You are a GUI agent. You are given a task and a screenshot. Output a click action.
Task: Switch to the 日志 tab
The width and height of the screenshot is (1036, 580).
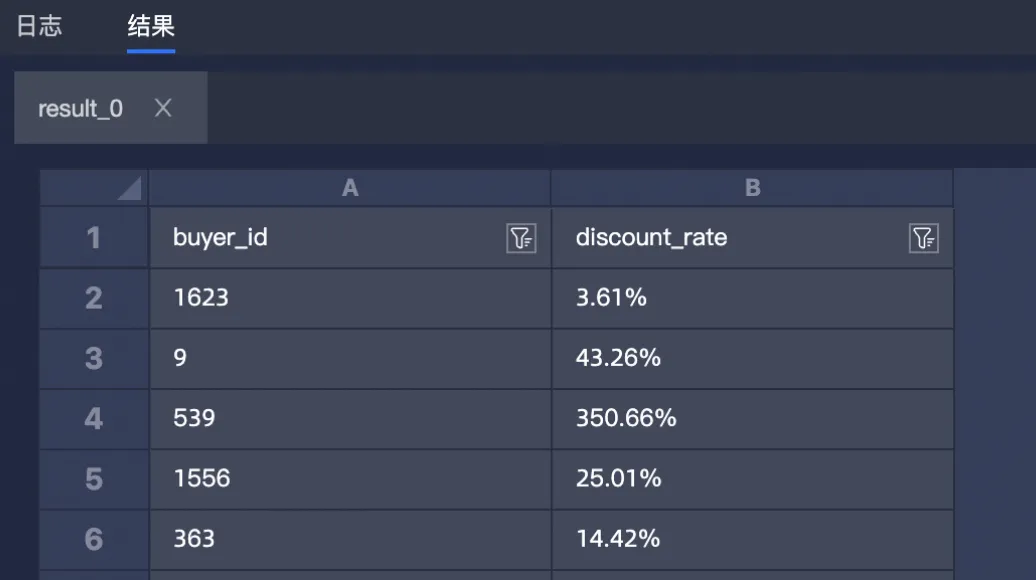coord(40,26)
